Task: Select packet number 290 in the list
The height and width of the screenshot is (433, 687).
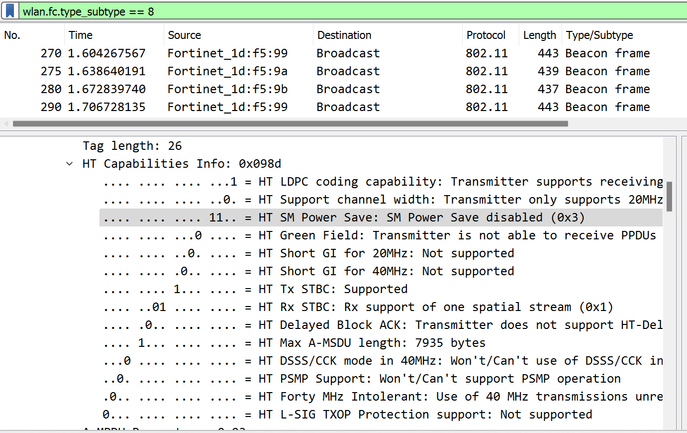Action: tap(300, 107)
